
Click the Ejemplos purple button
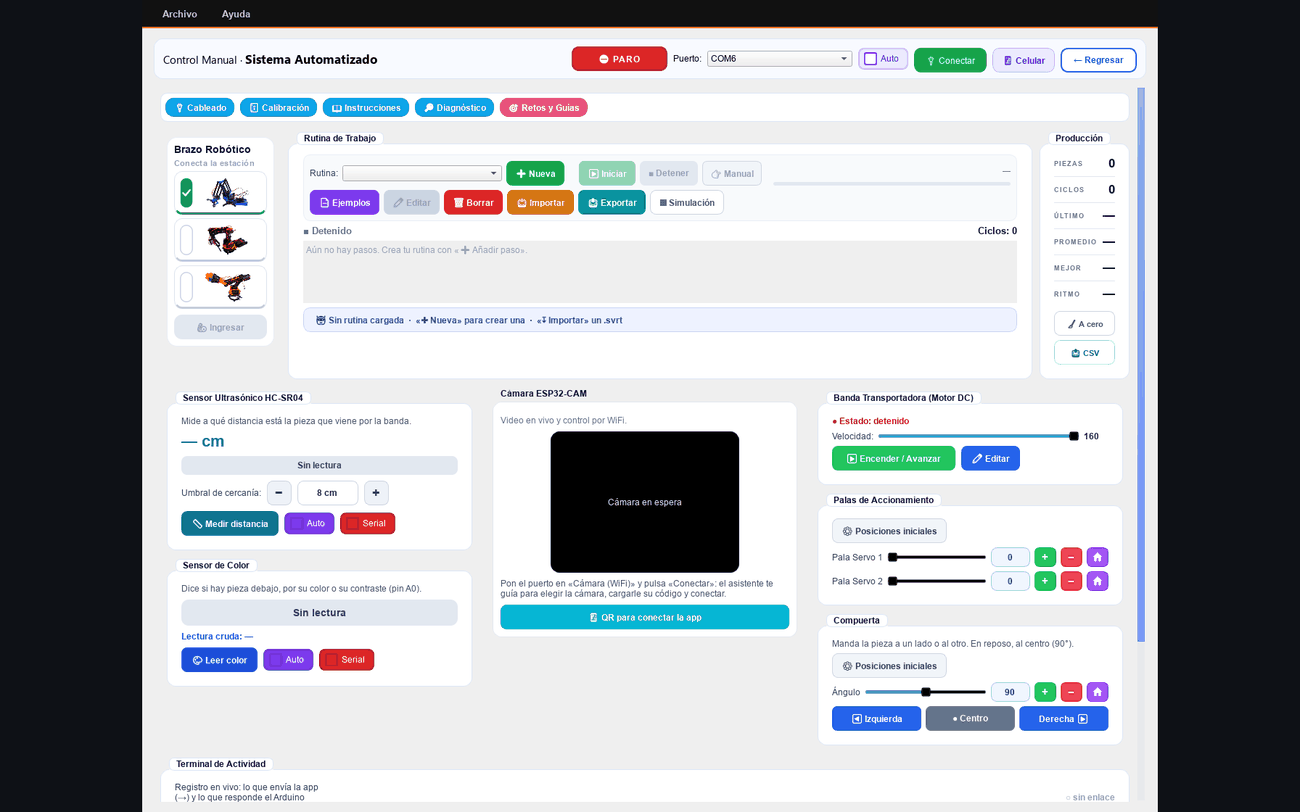pos(344,202)
